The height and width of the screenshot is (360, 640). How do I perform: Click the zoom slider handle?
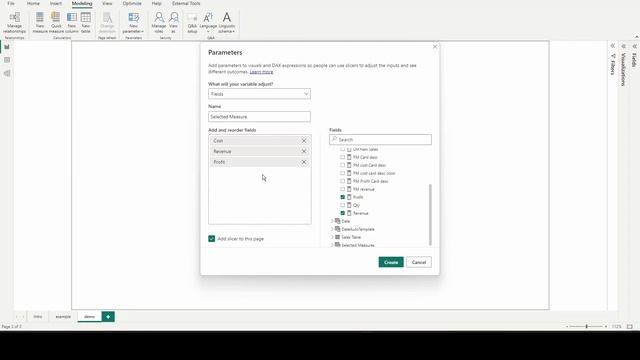pos(587,327)
